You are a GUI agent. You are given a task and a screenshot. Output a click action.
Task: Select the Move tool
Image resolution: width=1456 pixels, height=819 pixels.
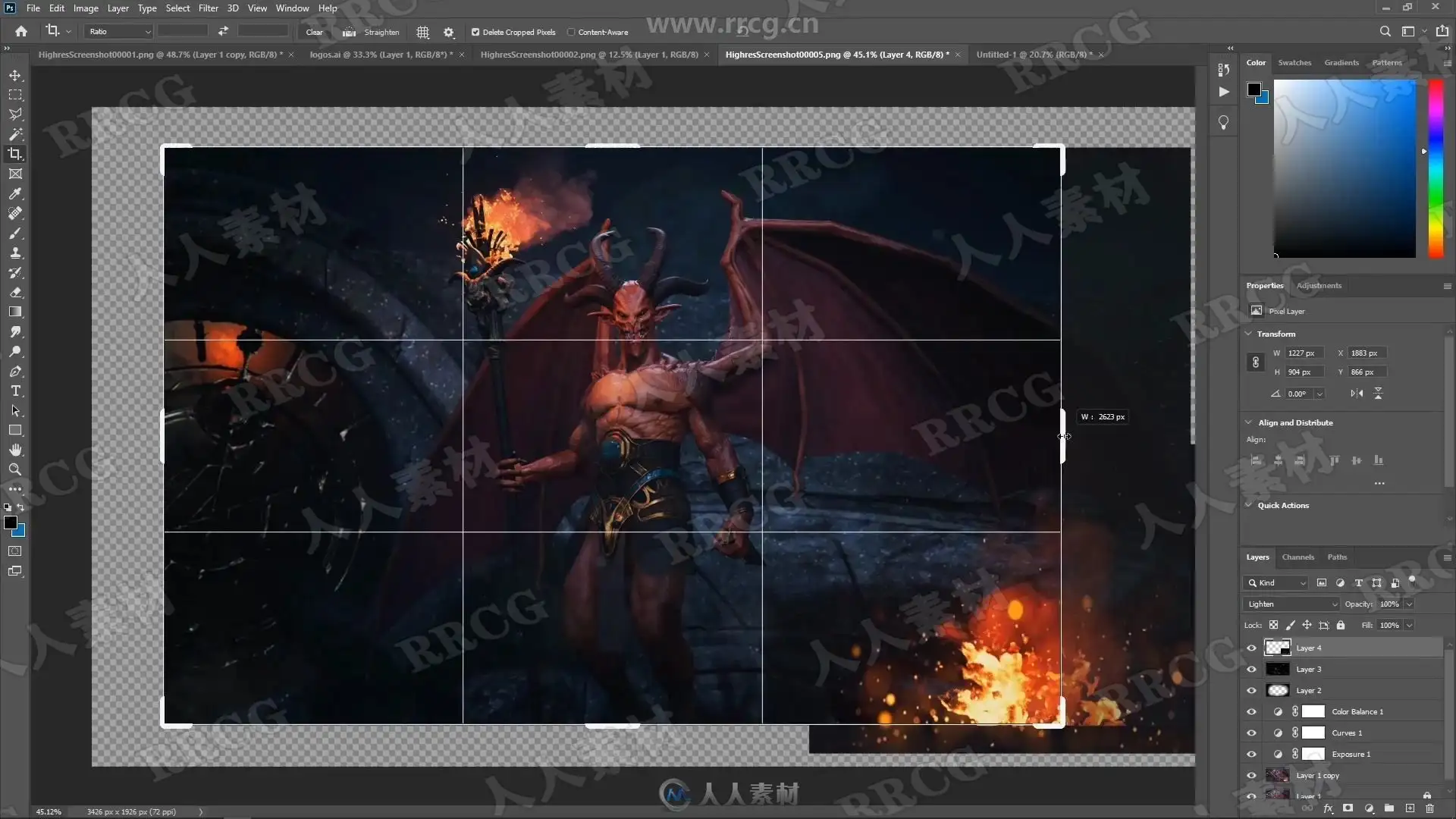click(x=15, y=75)
